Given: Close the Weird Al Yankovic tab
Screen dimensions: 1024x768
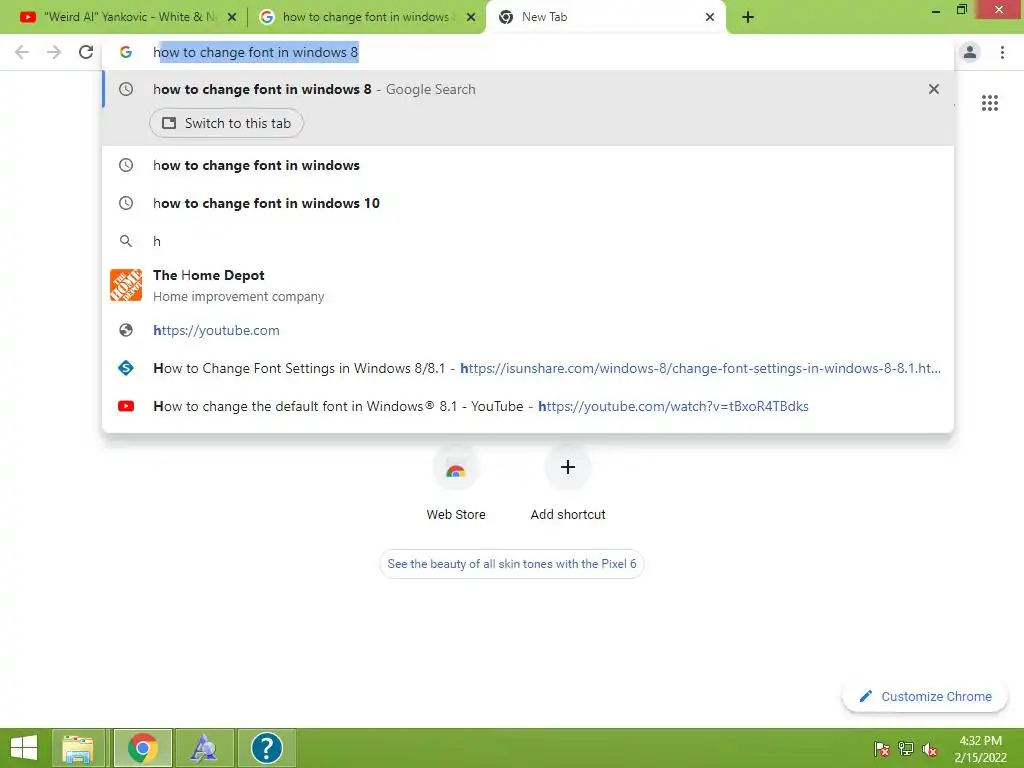Looking at the screenshot, I should click(x=231, y=17).
